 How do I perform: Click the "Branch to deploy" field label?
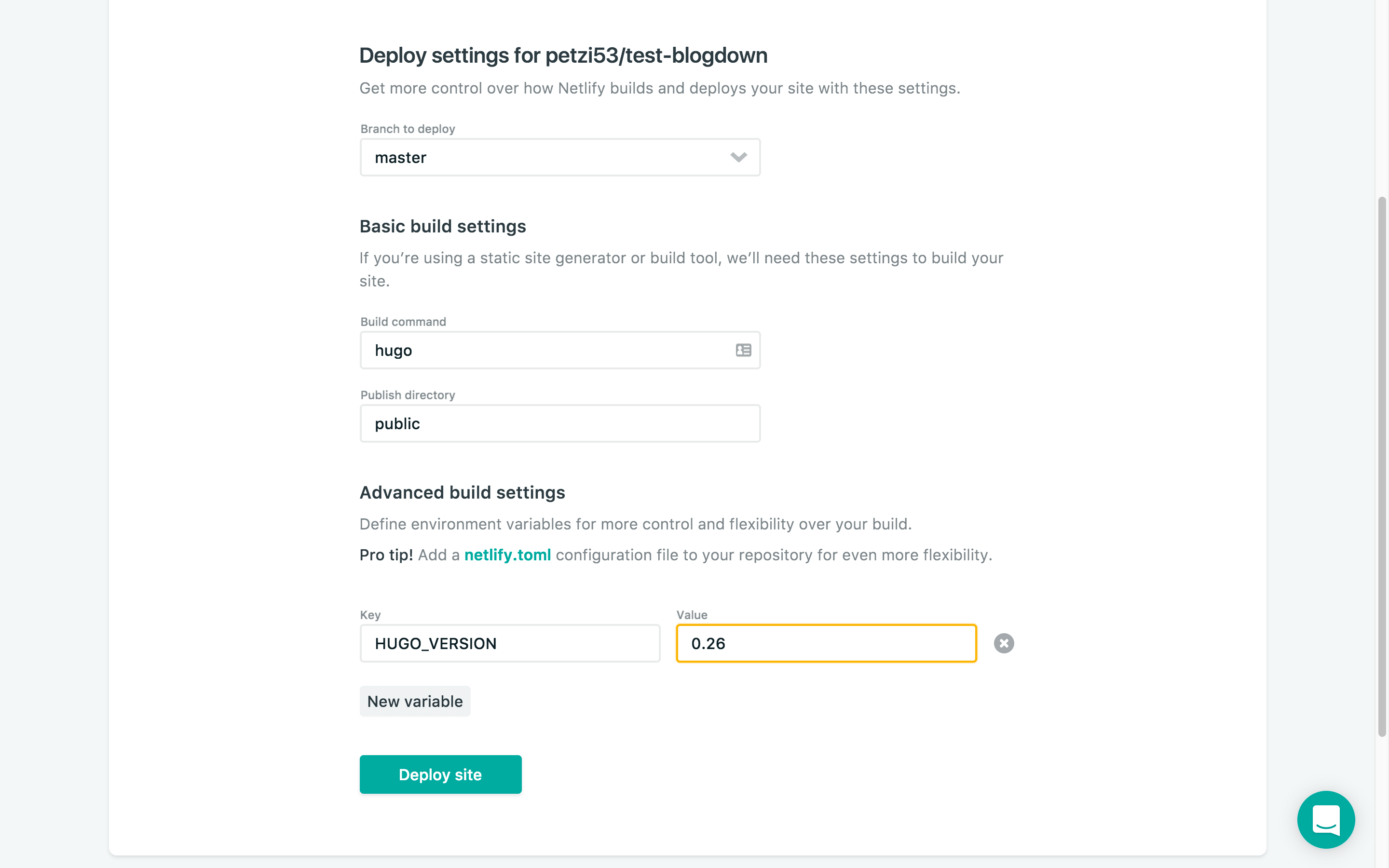[408, 129]
